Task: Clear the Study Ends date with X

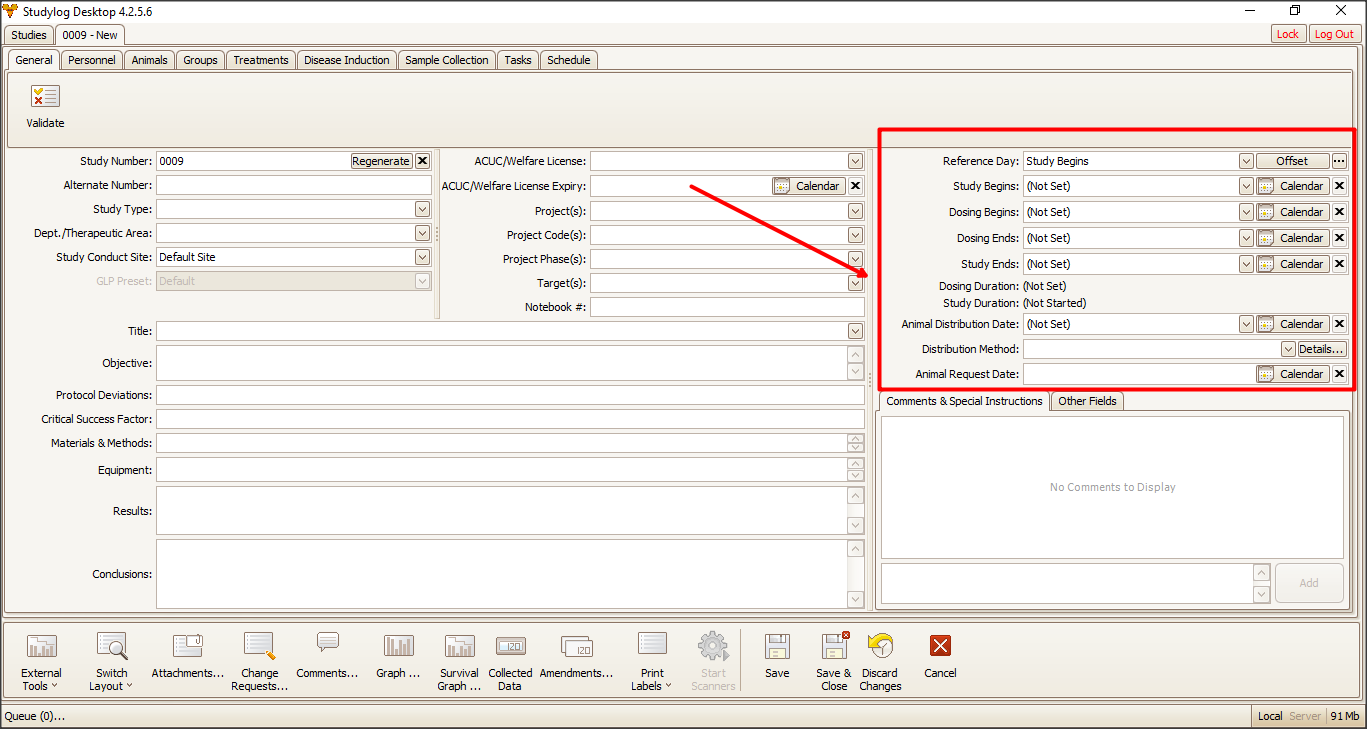Action: [1340, 264]
